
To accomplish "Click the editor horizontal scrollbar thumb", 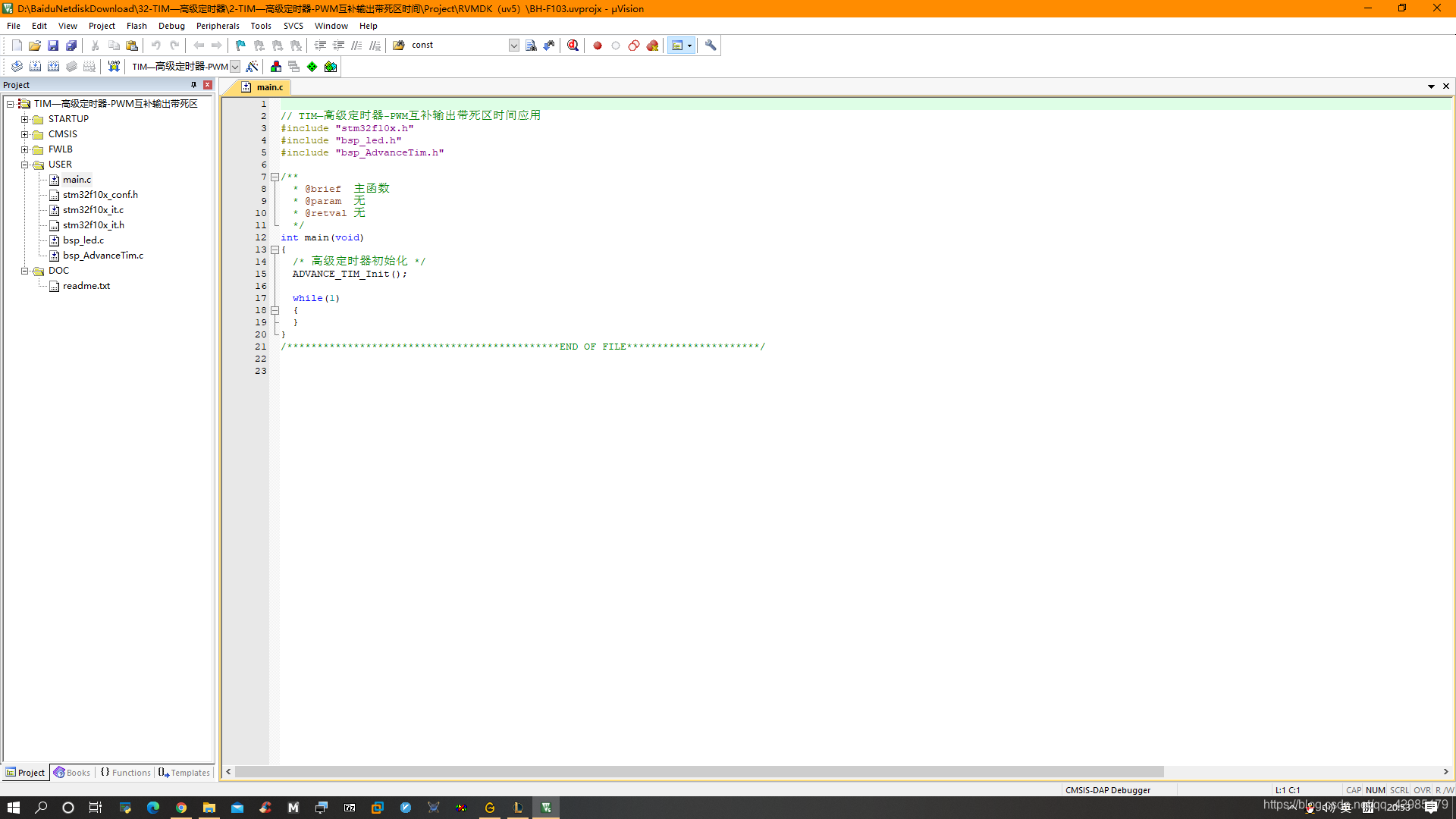I will point(699,772).
